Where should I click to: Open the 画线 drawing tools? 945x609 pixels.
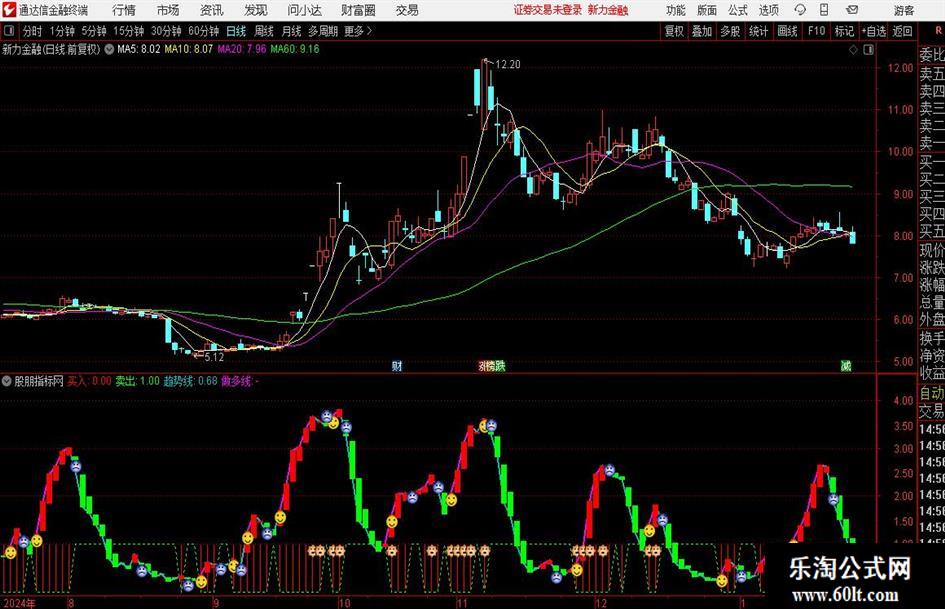[787, 31]
